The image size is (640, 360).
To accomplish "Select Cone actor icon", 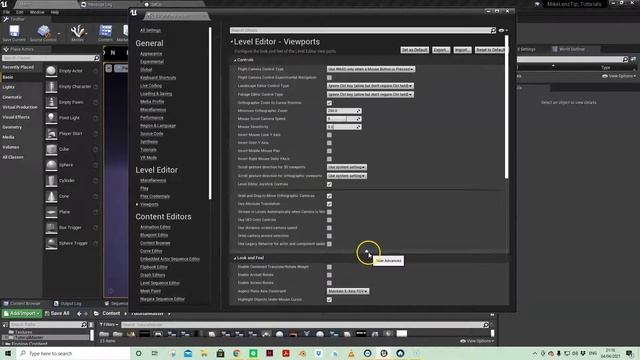I will click(x=51, y=196).
